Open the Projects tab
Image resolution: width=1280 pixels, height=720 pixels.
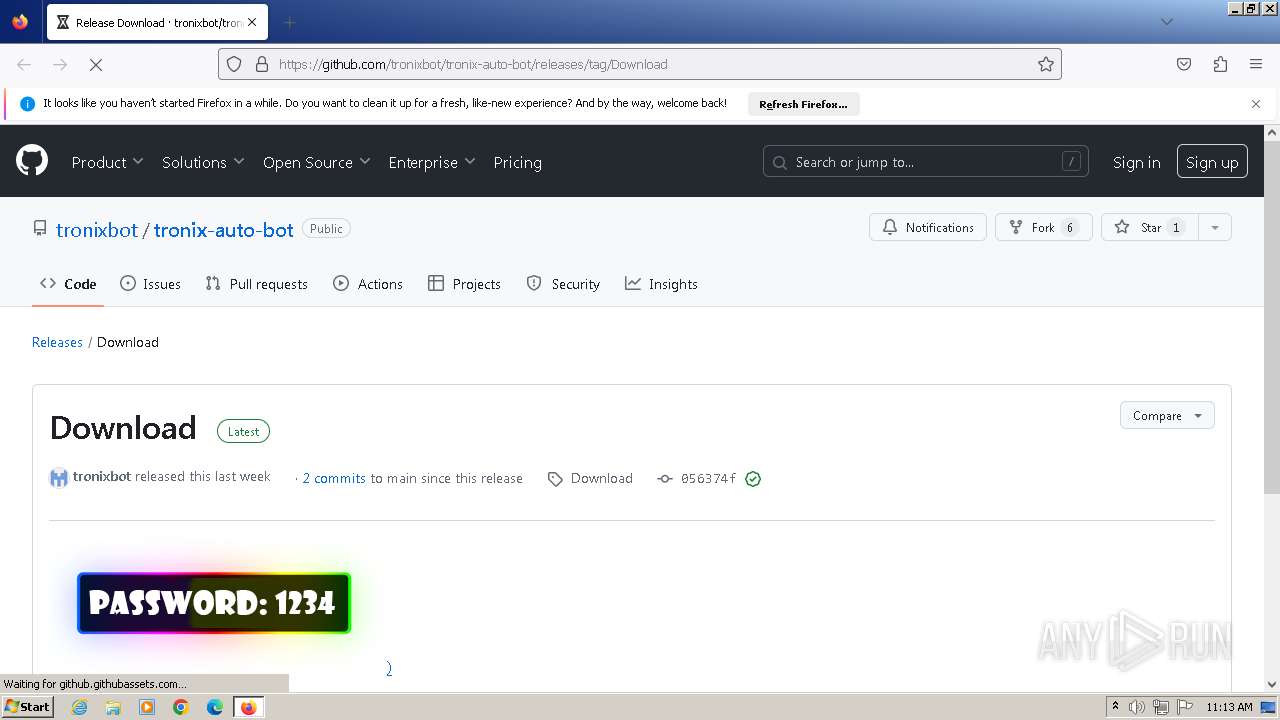pos(464,284)
